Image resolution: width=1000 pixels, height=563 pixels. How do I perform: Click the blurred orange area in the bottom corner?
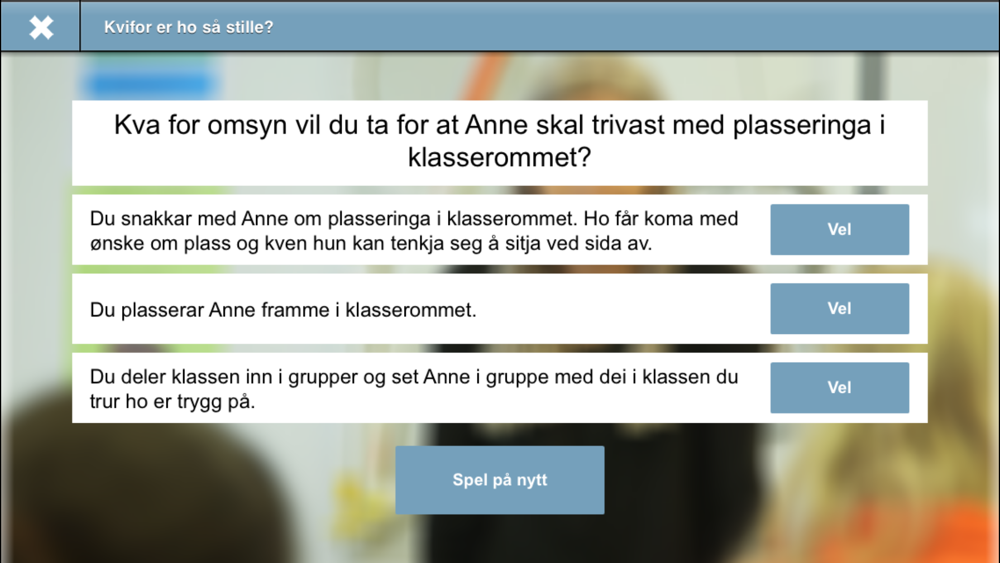coord(957,529)
